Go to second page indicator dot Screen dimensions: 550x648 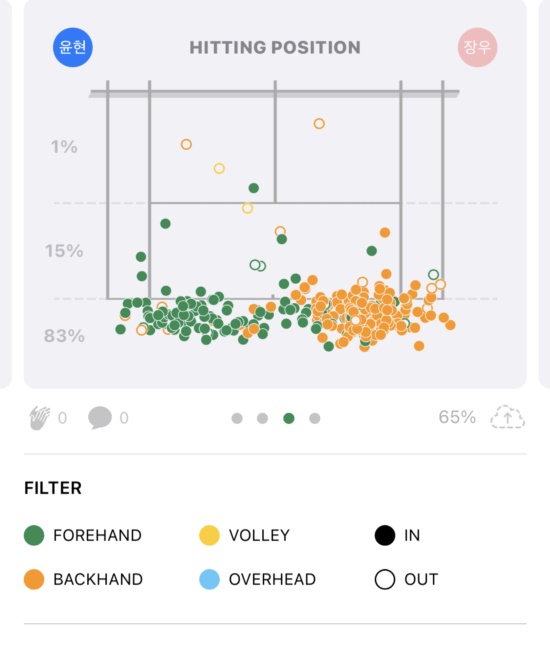coord(262,418)
